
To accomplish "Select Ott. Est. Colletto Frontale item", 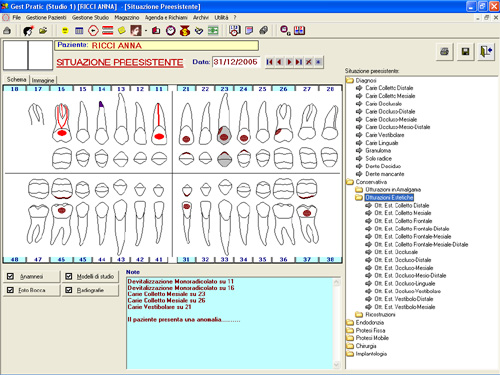I will [403, 221].
